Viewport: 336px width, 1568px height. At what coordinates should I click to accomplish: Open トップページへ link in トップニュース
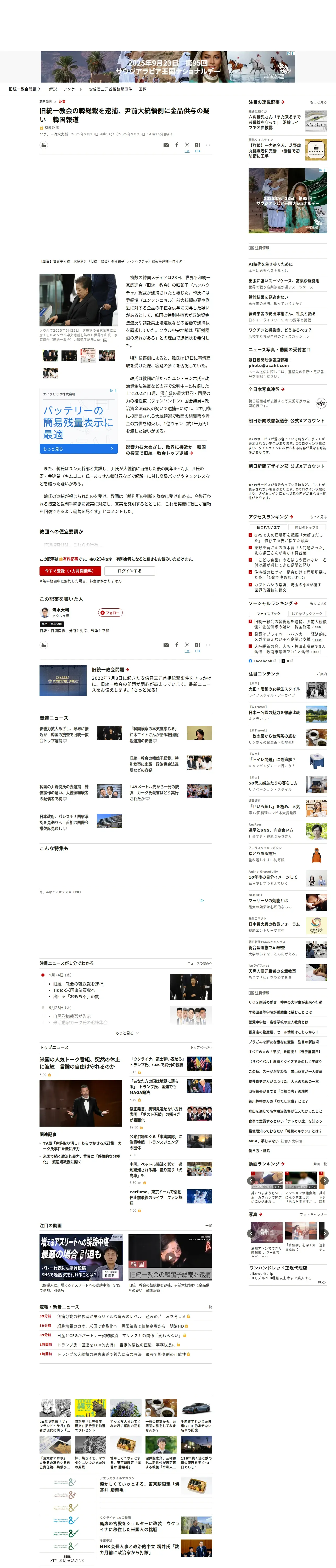pos(201,1048)
